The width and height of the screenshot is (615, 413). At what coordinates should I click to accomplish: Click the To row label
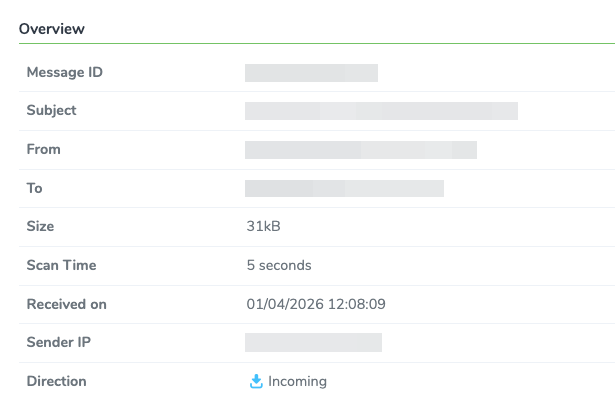[35, 188]
